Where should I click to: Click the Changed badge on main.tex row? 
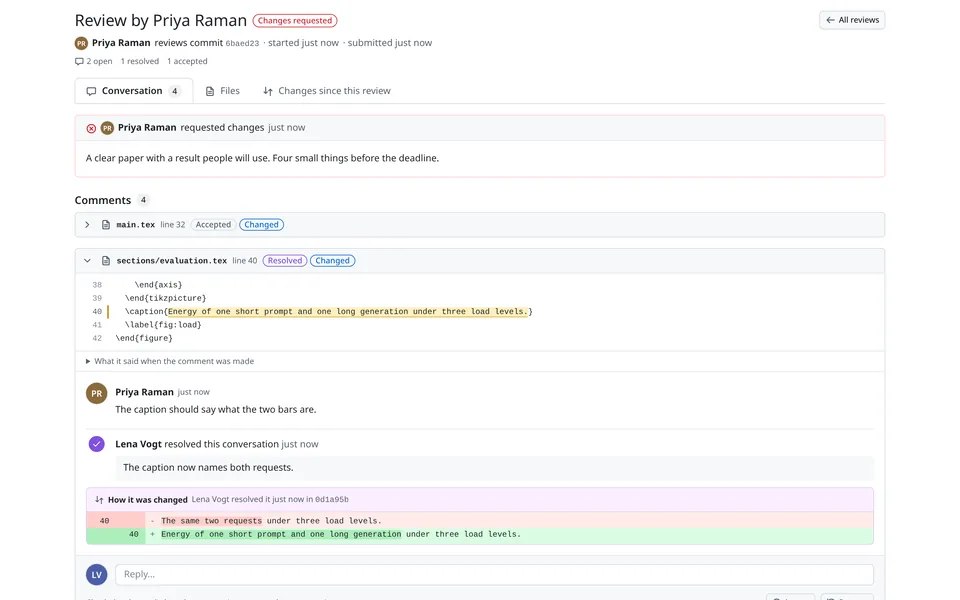pyautogui.click(x=261, y=225)
